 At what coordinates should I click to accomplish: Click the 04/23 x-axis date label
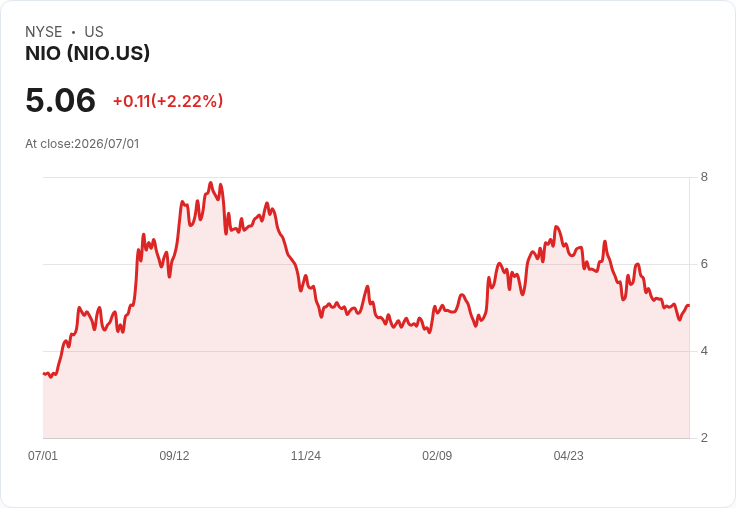click(568, 455)
